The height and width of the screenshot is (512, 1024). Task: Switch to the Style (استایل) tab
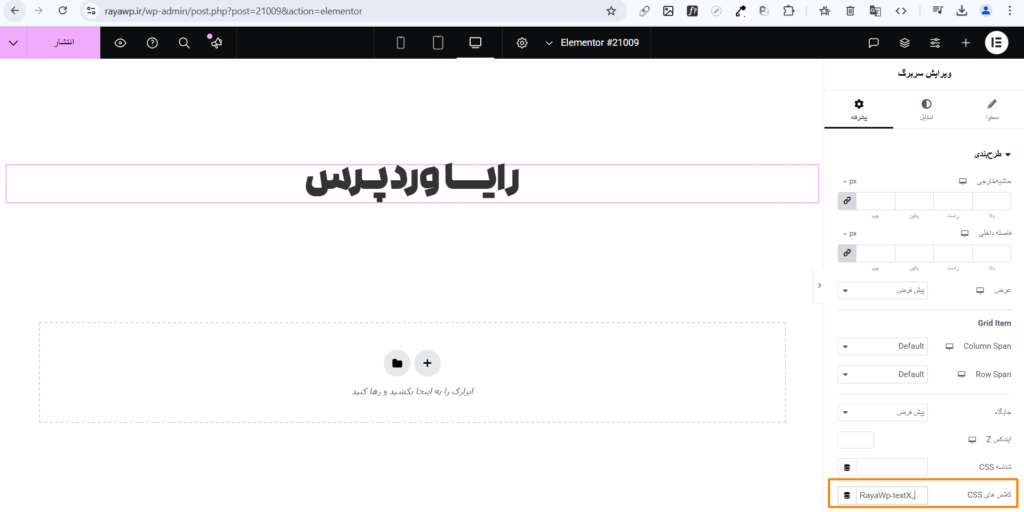tap(926, 110)
